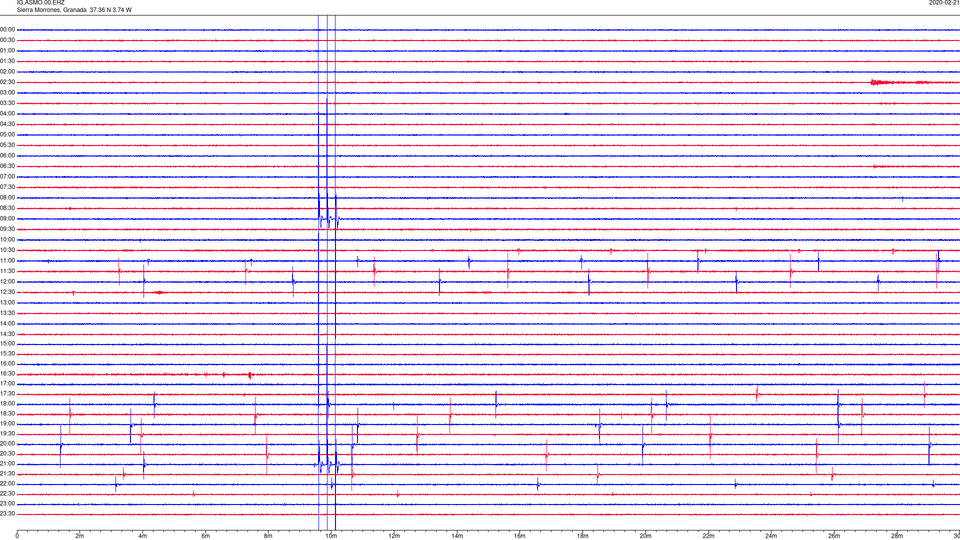Click the 22:00 row label

click(8, 483)
